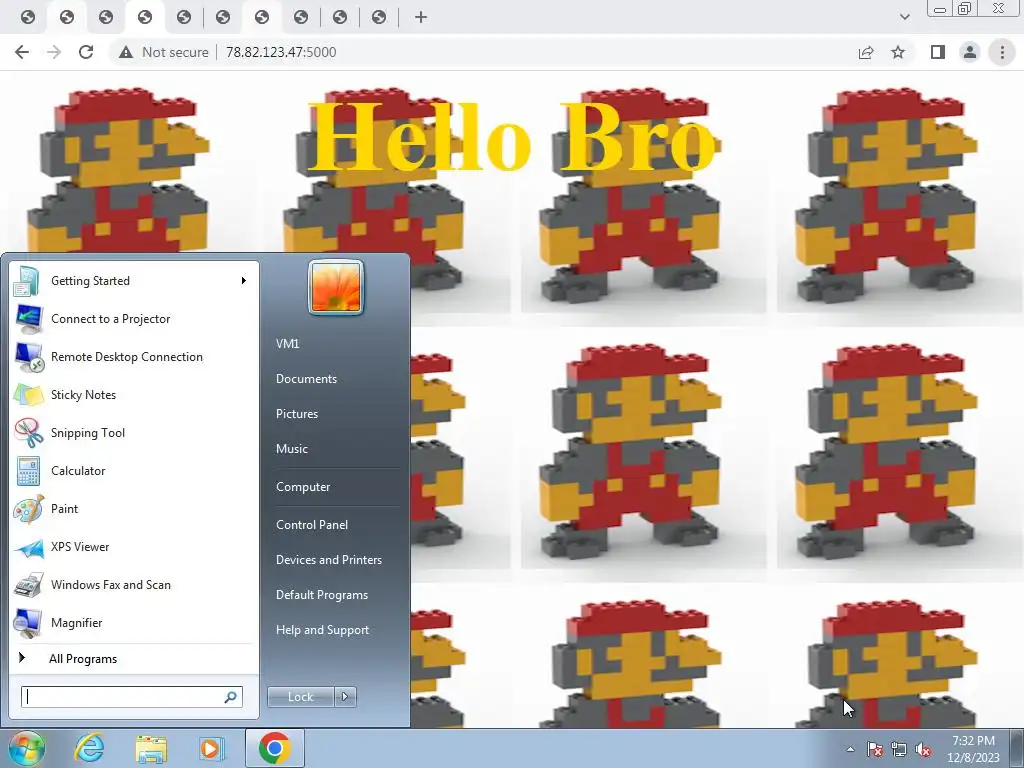Image resolution: width=1024 pixels, height=768 pixels.
Task: Click the Windows Start orb
Action: tap(27, 748)
